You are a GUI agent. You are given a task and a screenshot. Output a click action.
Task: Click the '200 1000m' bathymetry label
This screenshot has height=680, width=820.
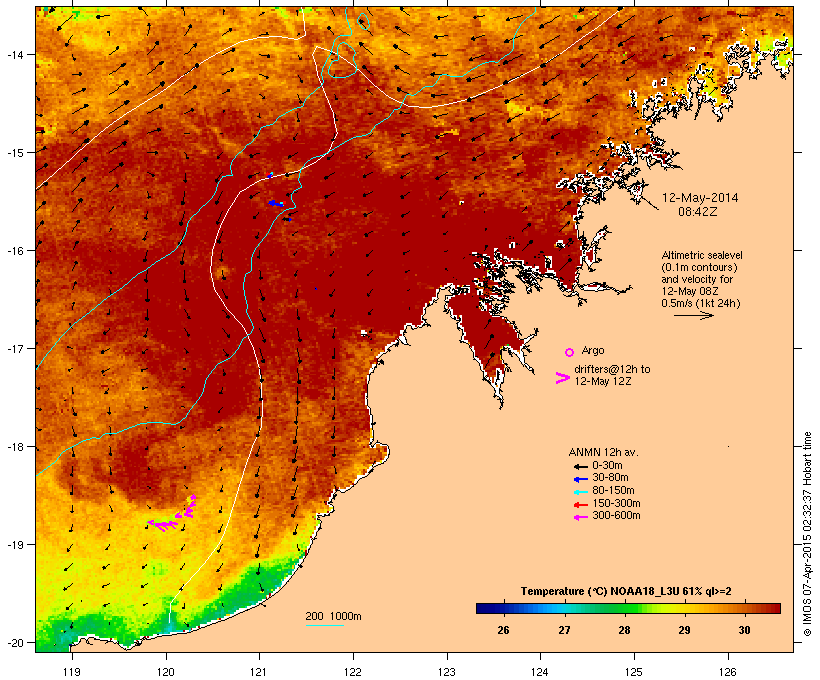(x=333, y=616)
